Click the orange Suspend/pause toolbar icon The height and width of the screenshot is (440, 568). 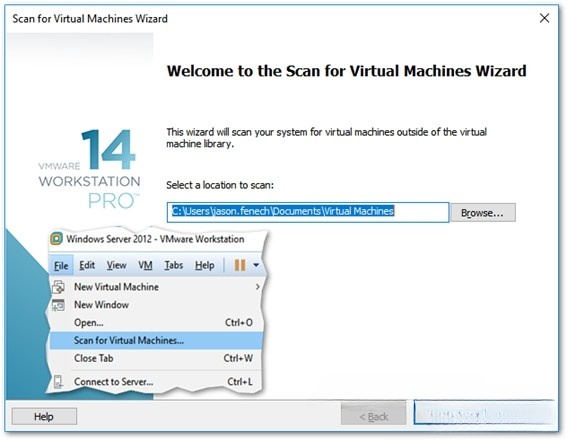(240, 265)
